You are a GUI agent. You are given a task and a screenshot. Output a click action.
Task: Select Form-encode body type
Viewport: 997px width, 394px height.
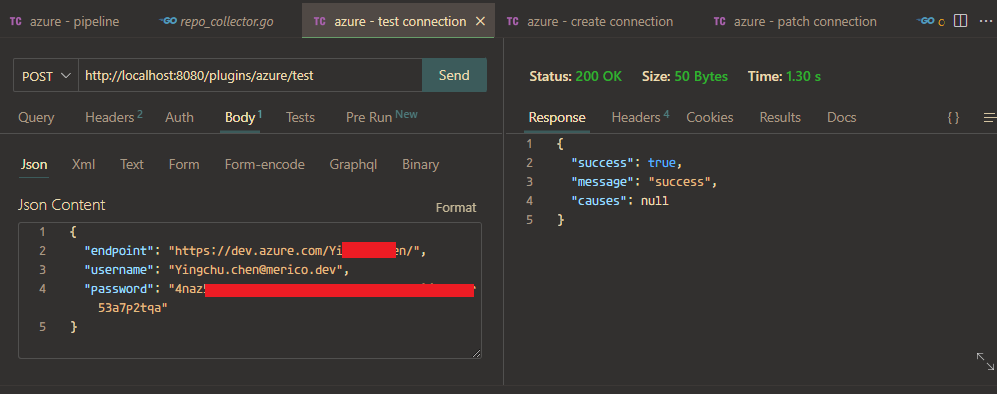[x=265, y=165]
